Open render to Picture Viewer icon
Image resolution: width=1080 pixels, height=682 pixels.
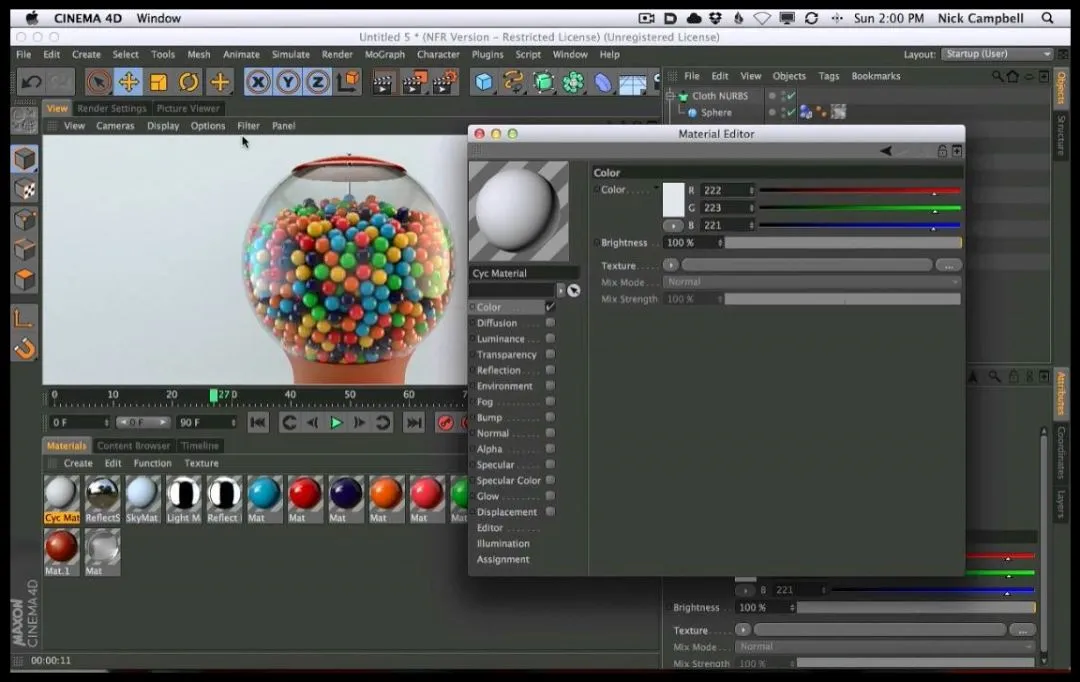click(414, 83)
